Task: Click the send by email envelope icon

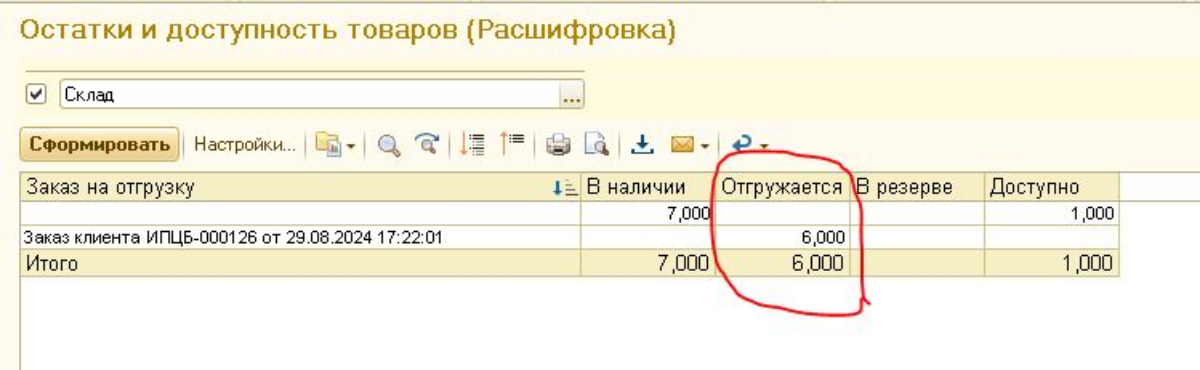Action: pyautogui.click(x=682, y=146)
